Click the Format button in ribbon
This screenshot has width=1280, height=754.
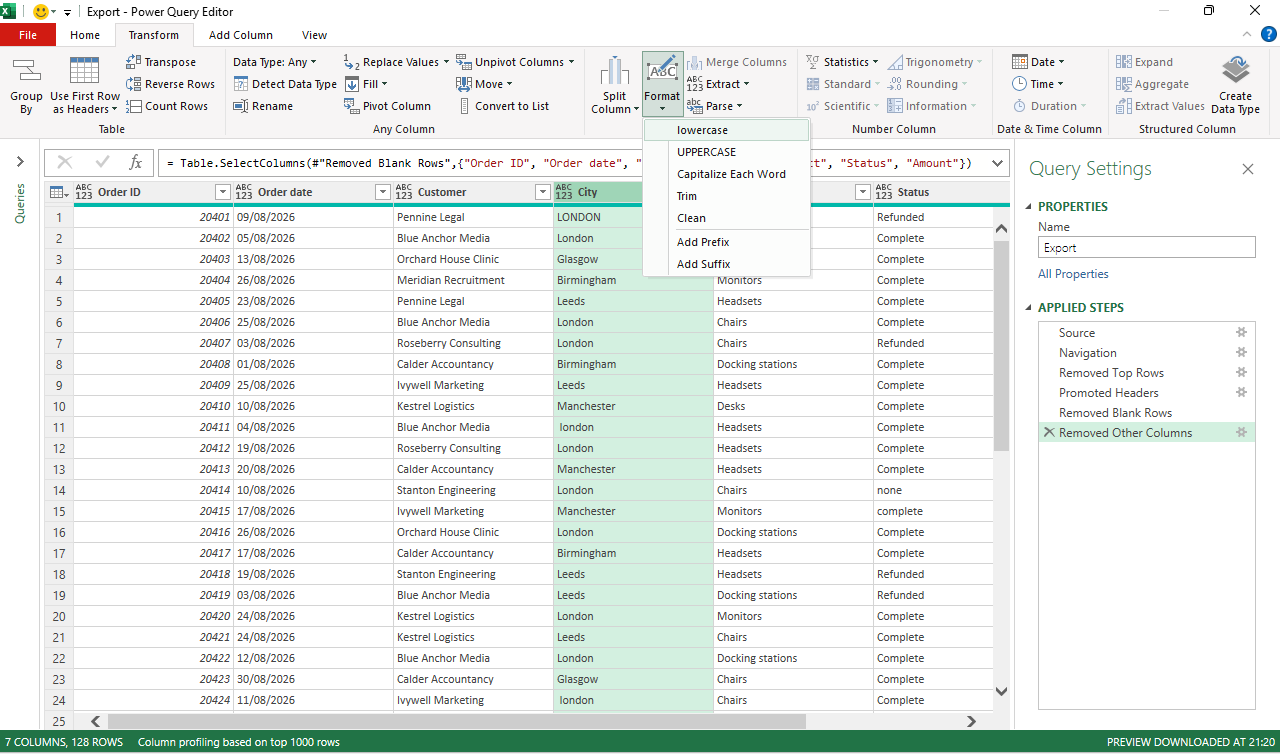point(662,84)
